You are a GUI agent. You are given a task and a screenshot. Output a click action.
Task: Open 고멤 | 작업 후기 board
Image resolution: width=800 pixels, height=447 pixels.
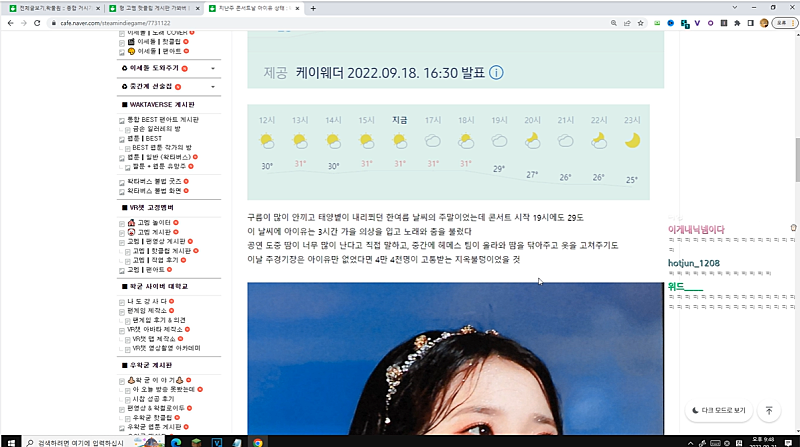click(x=156, y=260)
